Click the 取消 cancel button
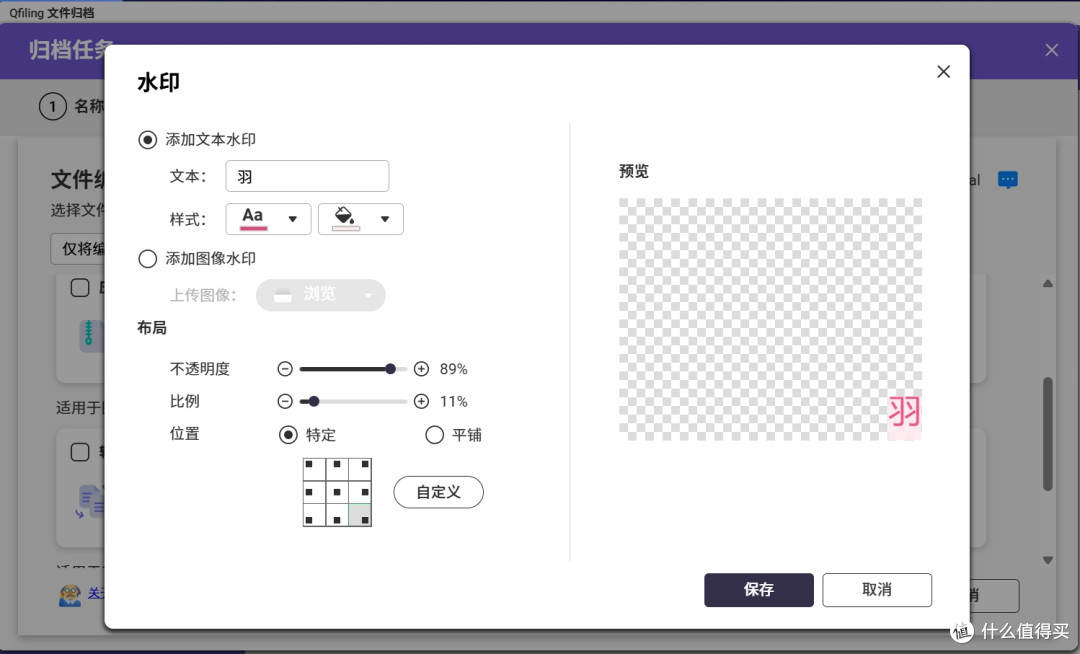Screen dimensions: 1080x654 pos(877,590)
